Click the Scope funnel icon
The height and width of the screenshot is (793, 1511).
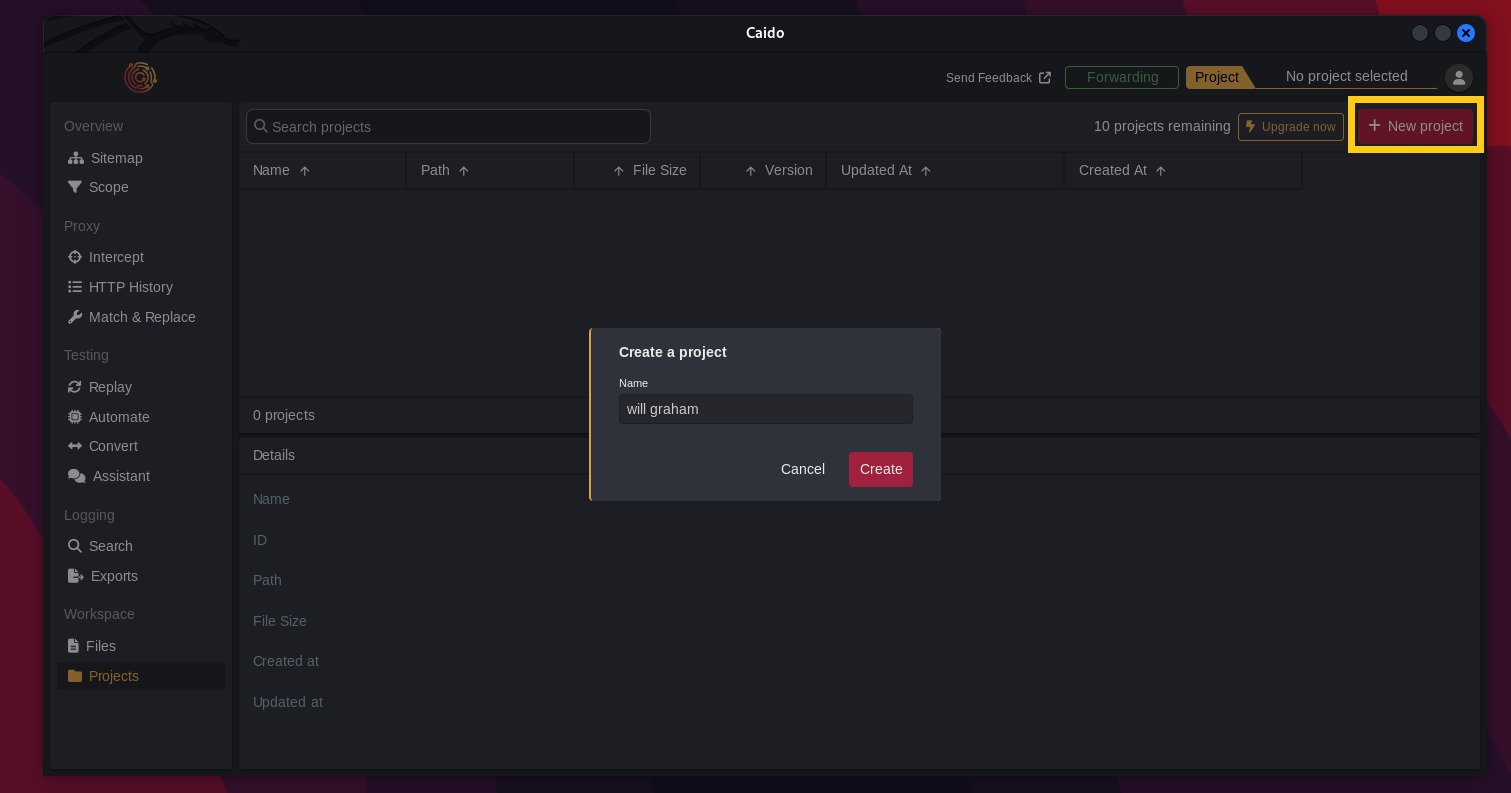74,187
